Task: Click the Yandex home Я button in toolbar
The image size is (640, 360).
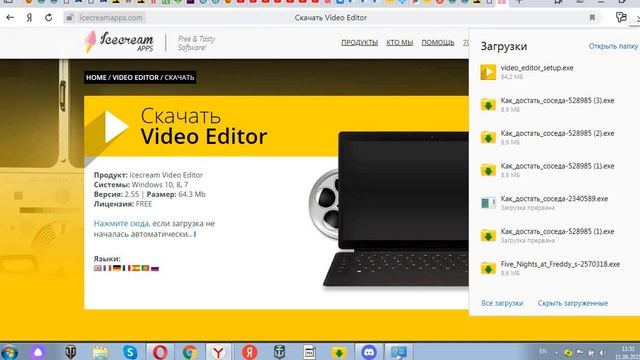Action: (29, 18)
